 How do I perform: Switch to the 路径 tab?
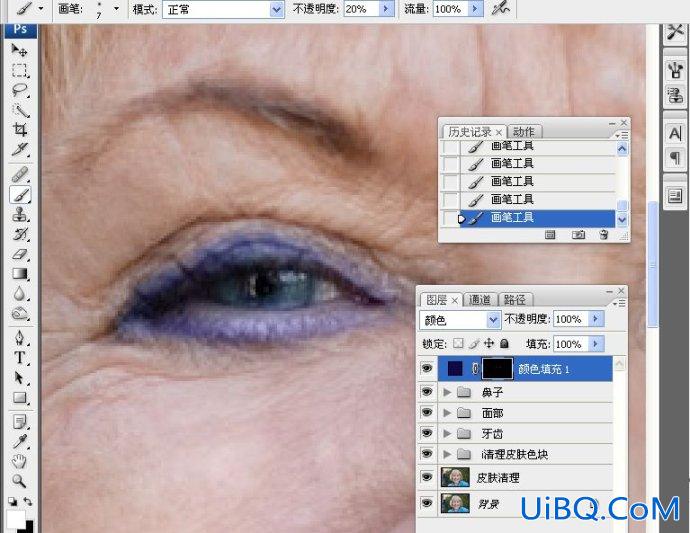[514, 300]
